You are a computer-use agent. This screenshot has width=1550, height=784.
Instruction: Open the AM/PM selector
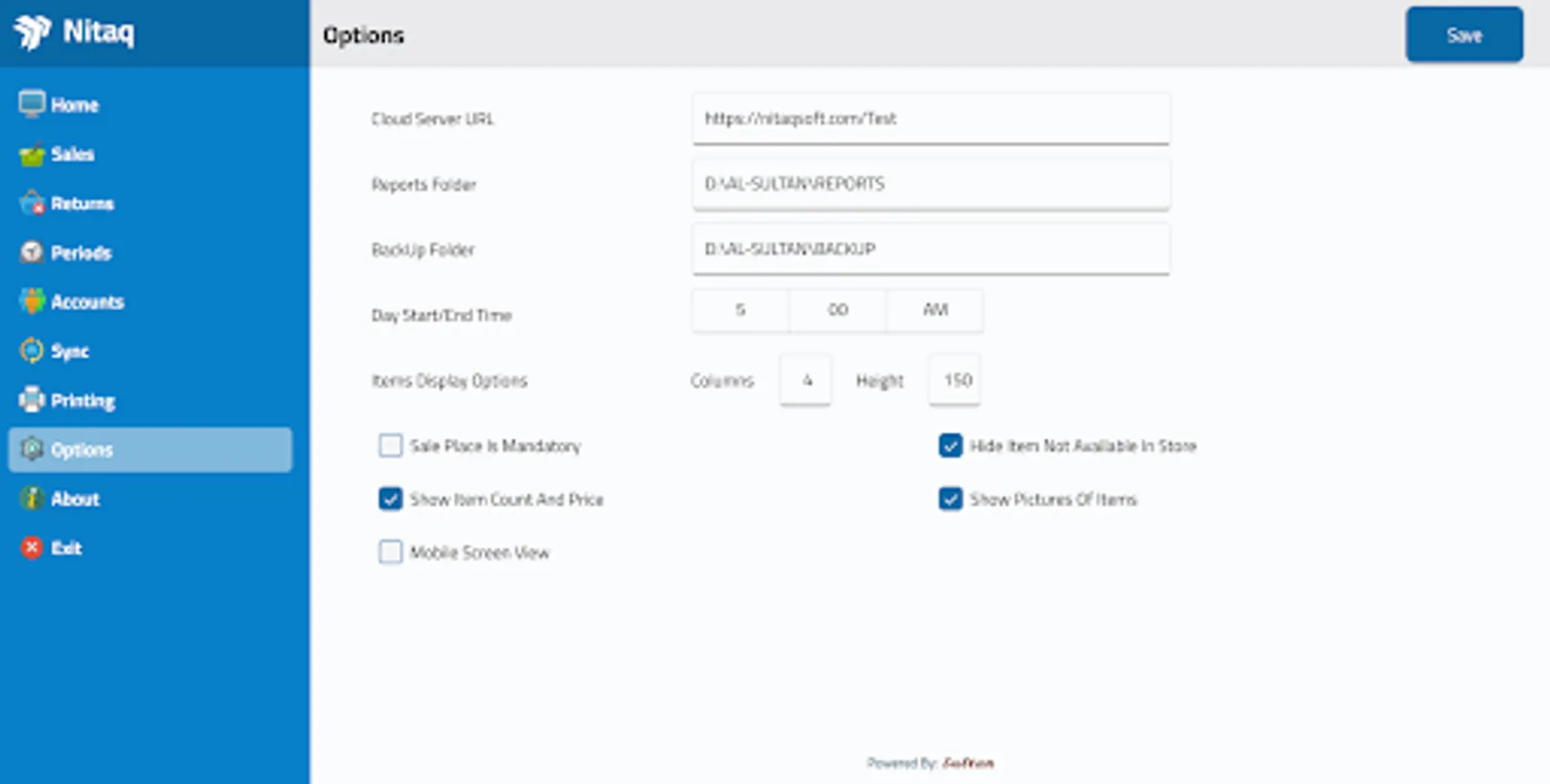pos(934,310)
